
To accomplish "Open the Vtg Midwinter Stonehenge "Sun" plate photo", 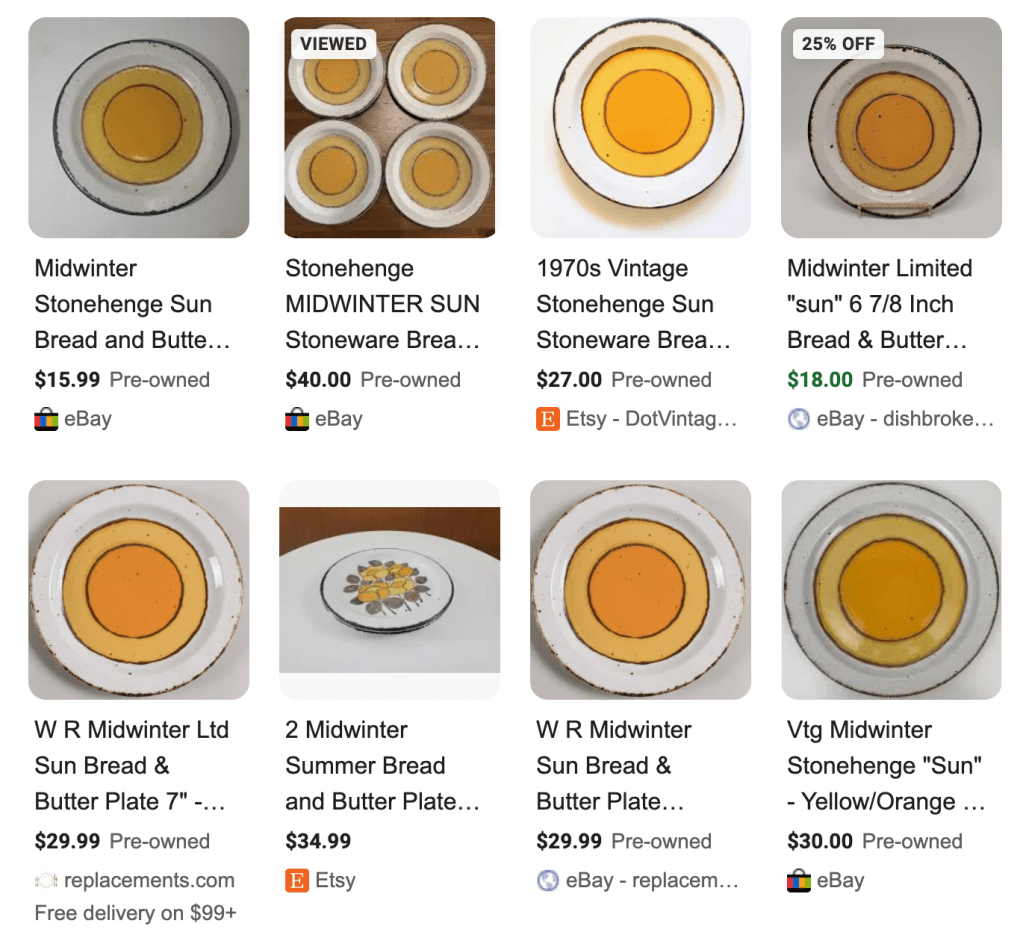I will (x=891, y=589).
